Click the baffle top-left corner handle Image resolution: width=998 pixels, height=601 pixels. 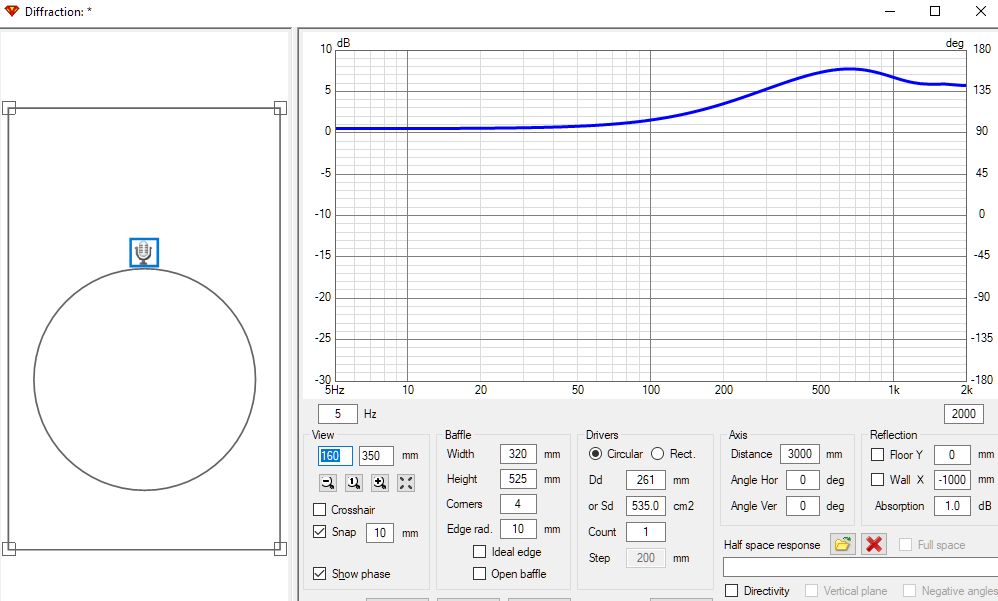point(9,108)
